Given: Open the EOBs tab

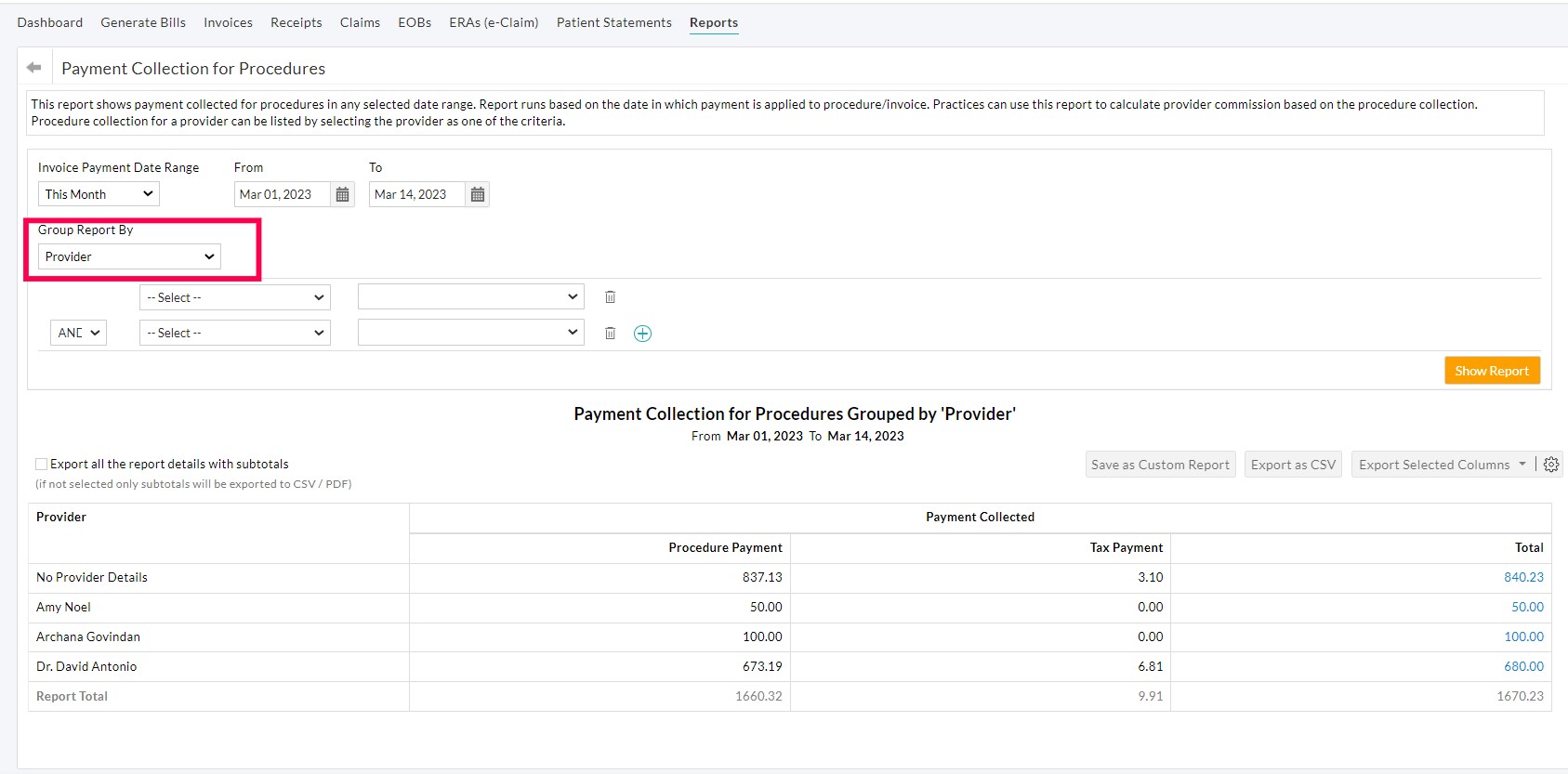Looking at the screenshot, I should point(415,22).
